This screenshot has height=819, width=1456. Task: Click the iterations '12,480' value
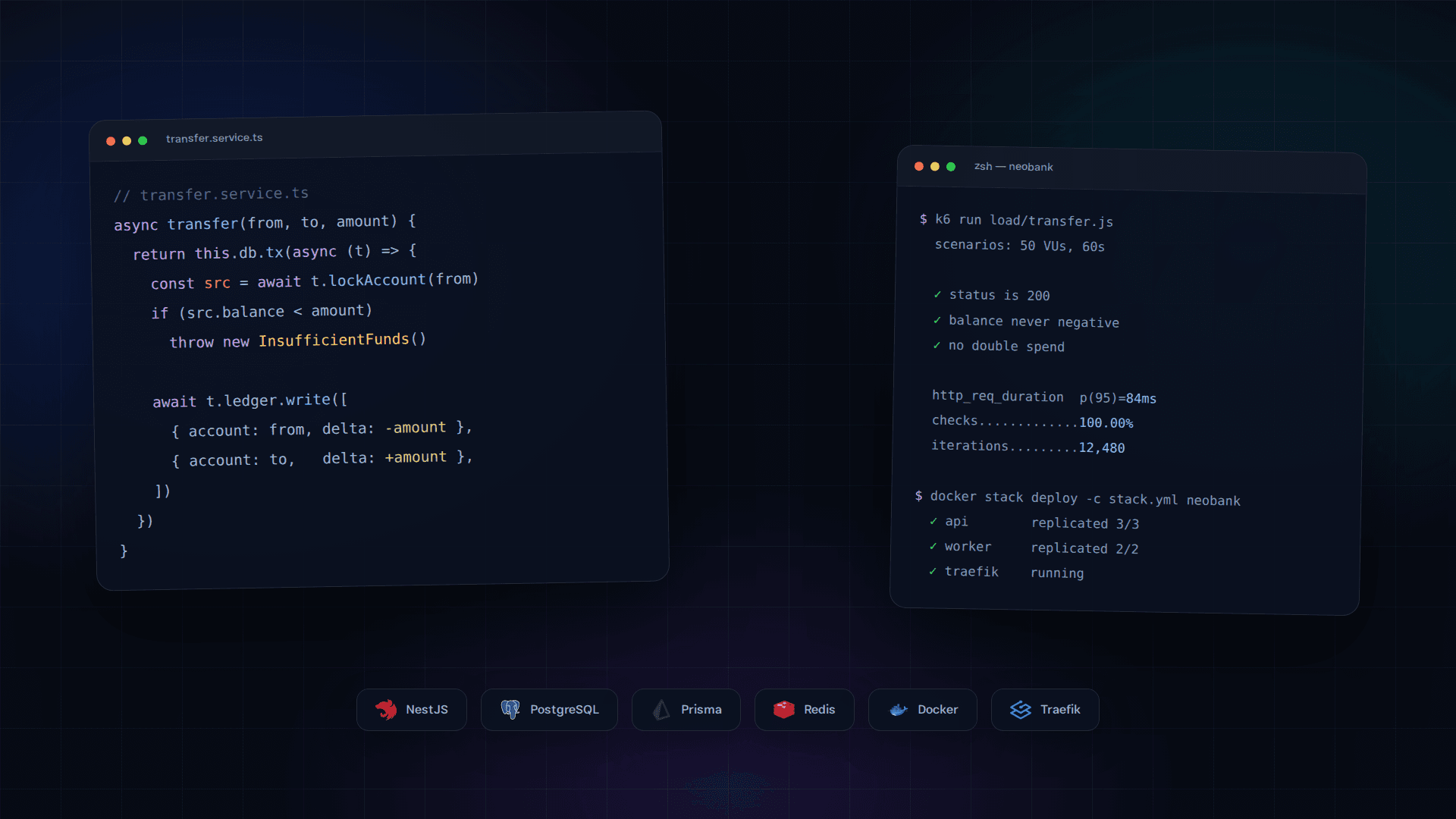point(1102,448)
